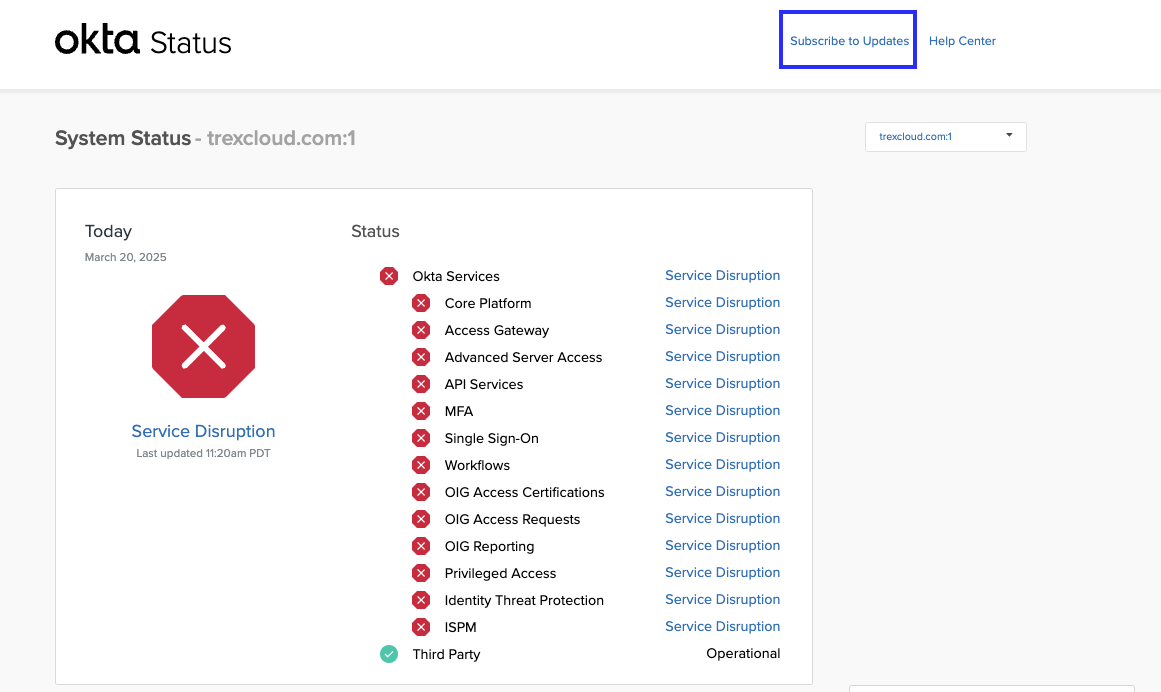Click the Today heading
This screenshot has width=1161, height=692.
(108, 232)
